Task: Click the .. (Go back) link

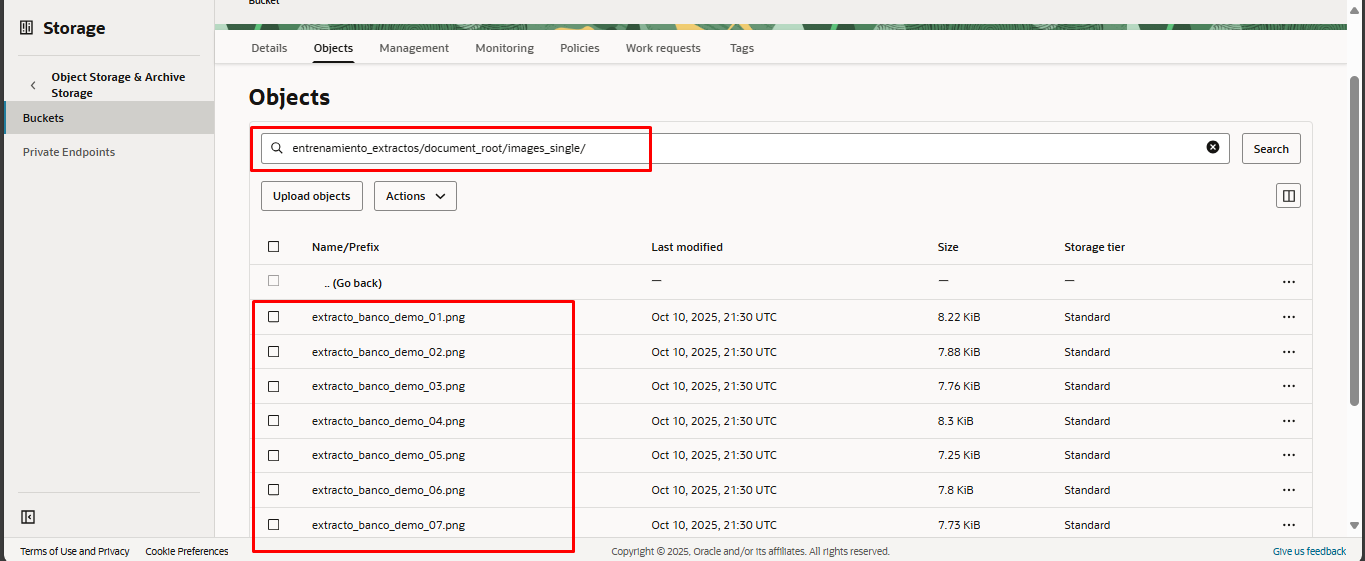Action: point(353,283)
